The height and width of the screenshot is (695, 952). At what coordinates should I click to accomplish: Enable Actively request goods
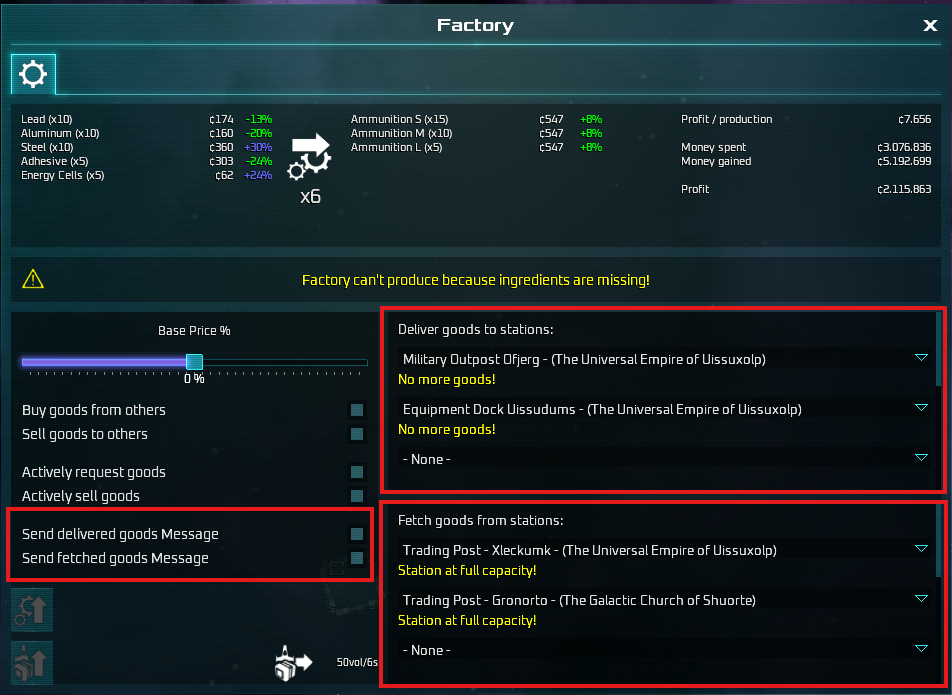click(356, 472)
